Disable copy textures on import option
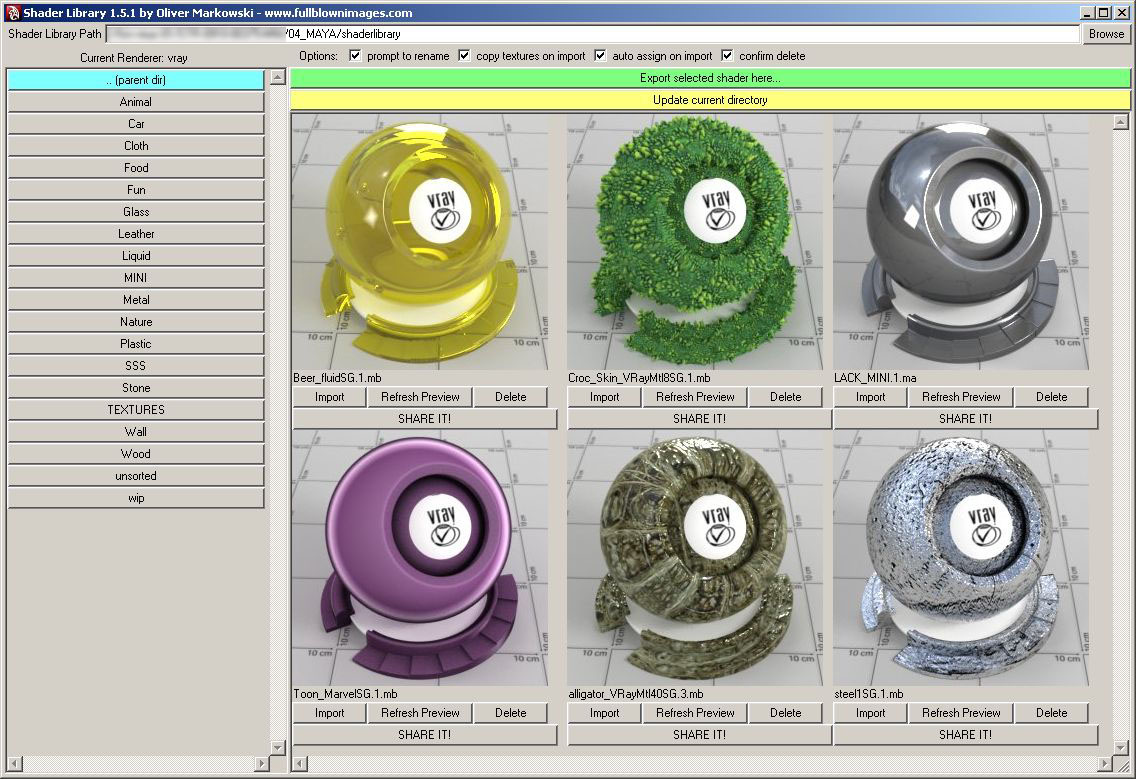Image resolution: width=1136 pixels, height=779 pixels. tap(464, 56)
